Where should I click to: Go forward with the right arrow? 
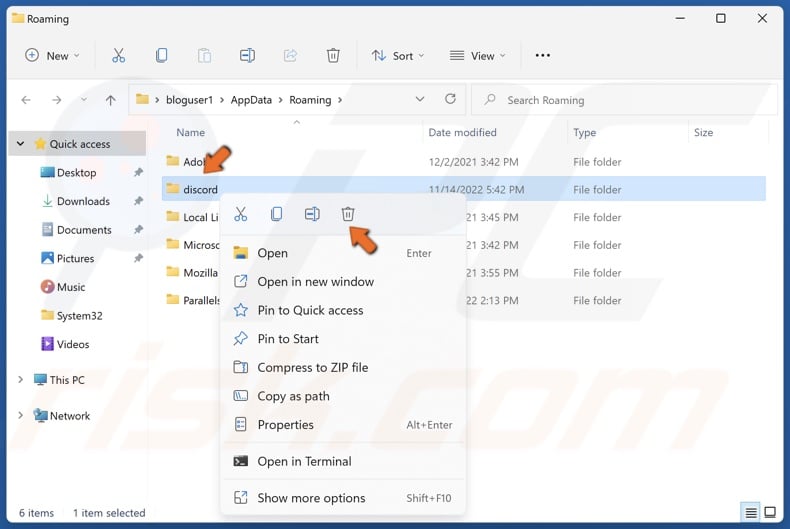56,100
